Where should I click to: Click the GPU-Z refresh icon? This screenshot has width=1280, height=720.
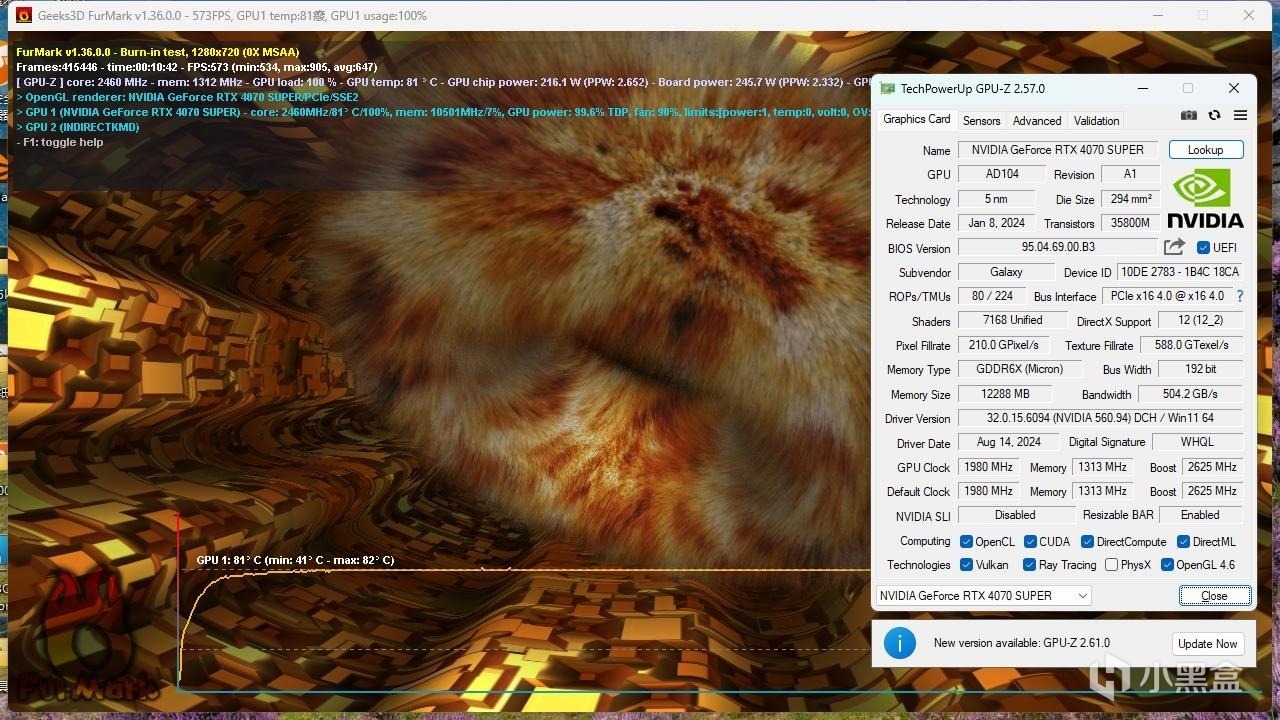tap(1214, 116)
